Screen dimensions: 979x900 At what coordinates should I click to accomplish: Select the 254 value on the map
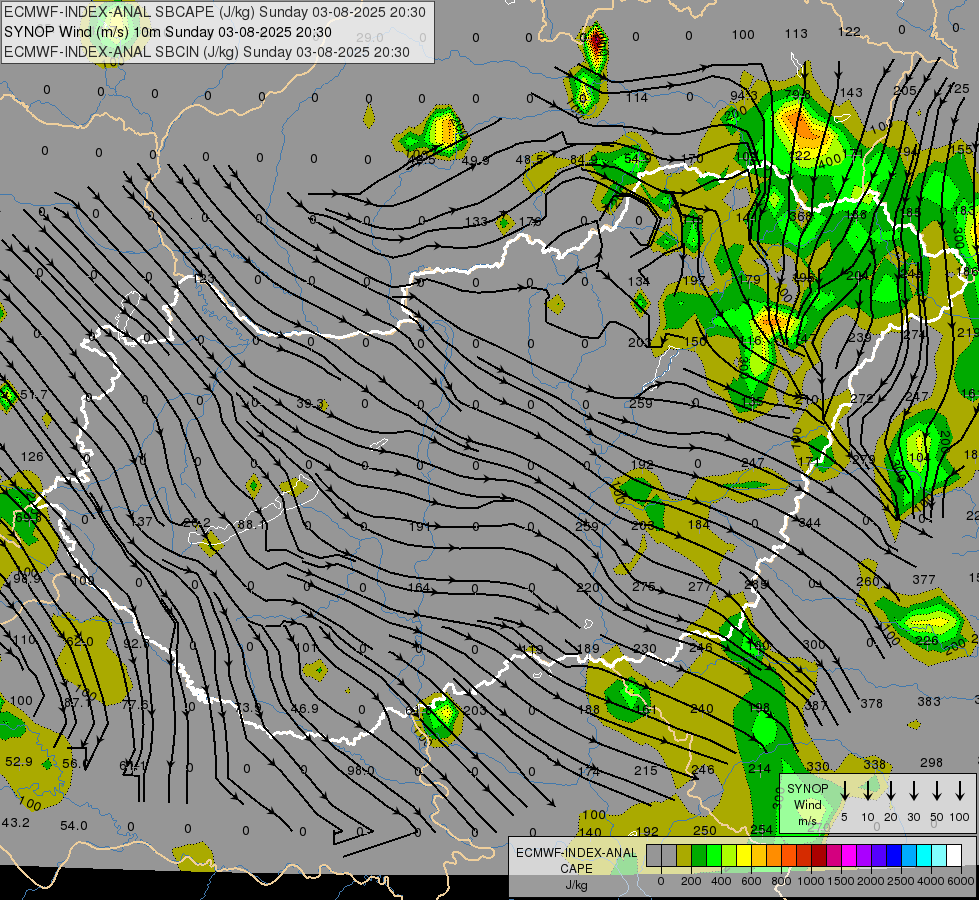[x=761, y=829]
